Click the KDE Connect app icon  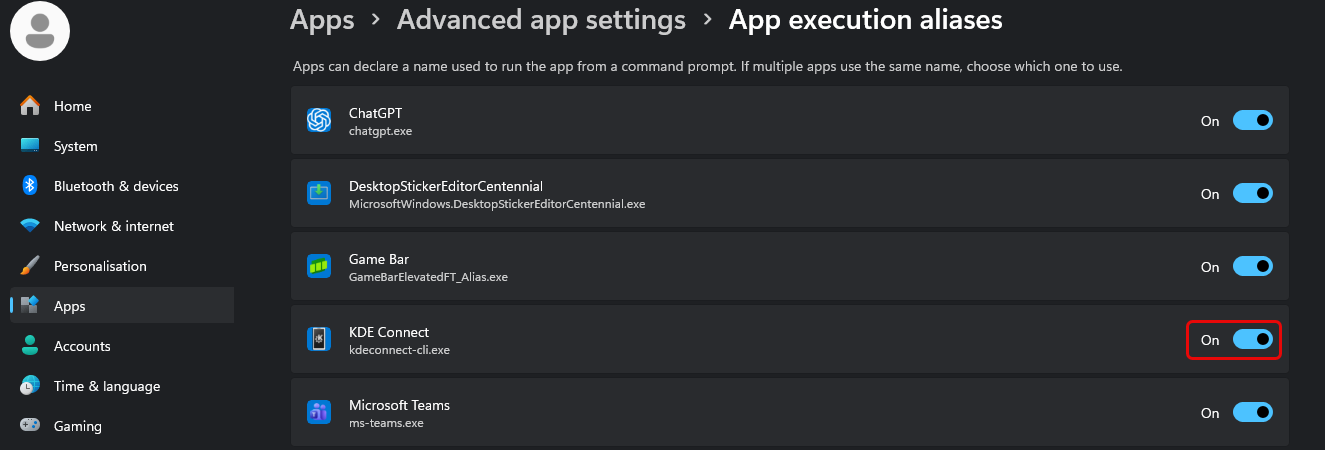coord(319,339)
